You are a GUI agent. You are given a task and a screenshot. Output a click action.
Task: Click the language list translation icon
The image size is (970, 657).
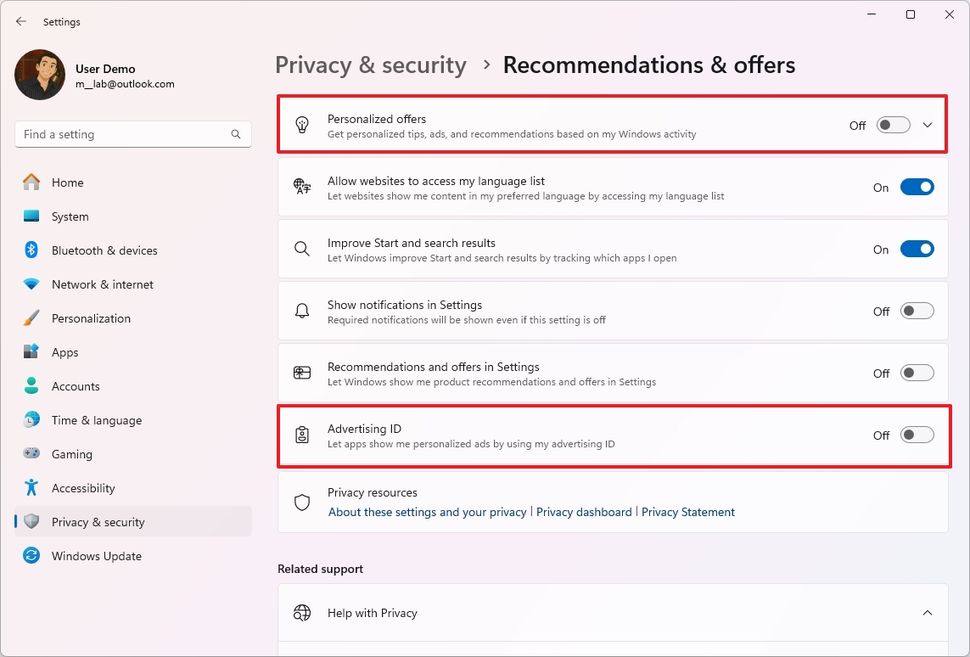tap(301, 186)
